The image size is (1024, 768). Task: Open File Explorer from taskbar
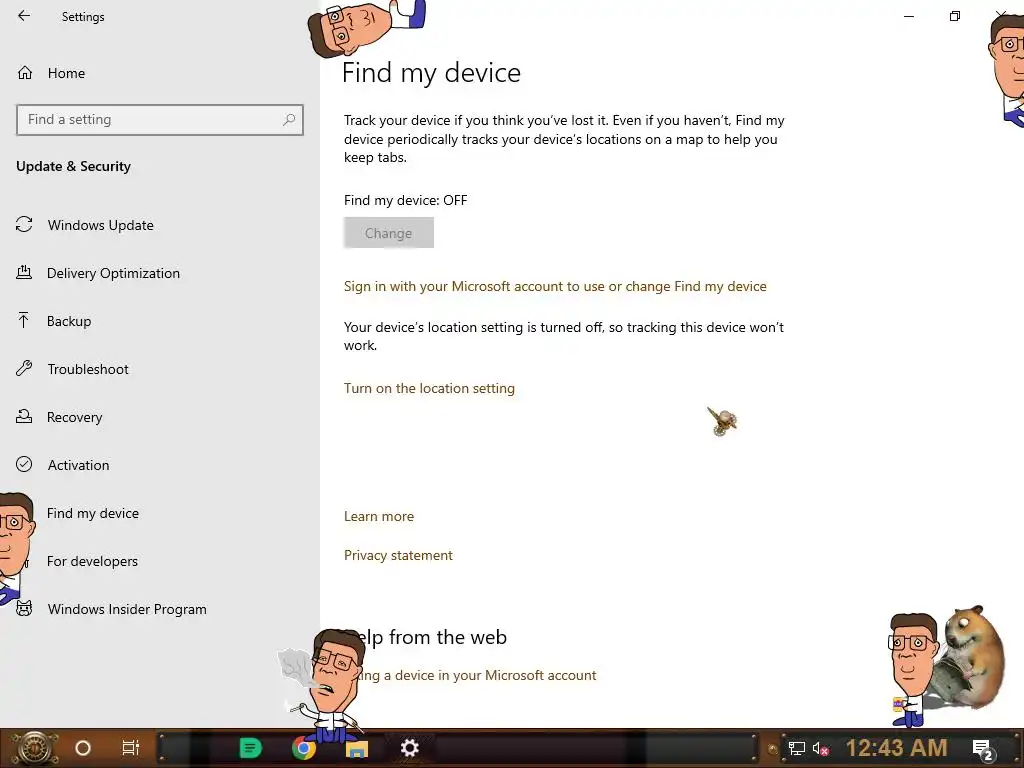(x=357, y=749)
